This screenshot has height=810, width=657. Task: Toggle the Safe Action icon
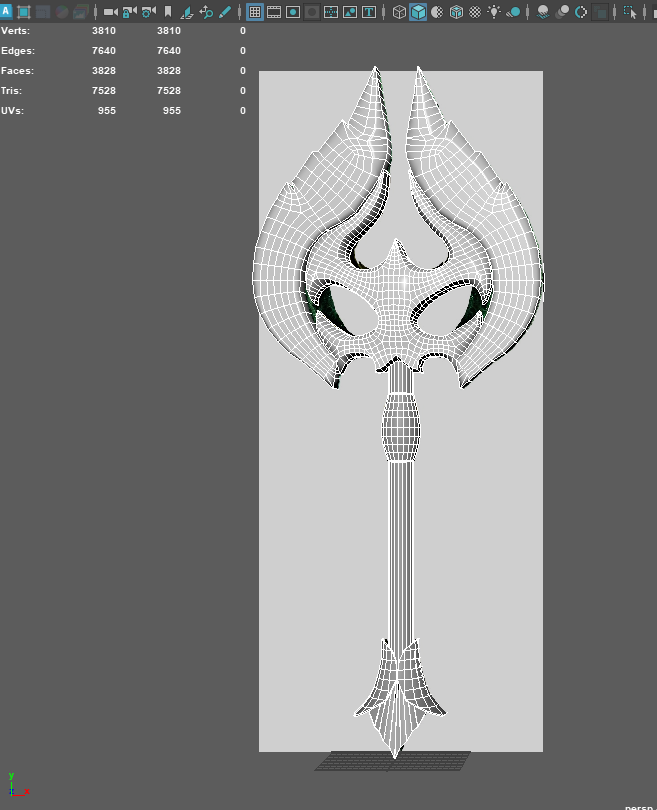tap(350, 12)
